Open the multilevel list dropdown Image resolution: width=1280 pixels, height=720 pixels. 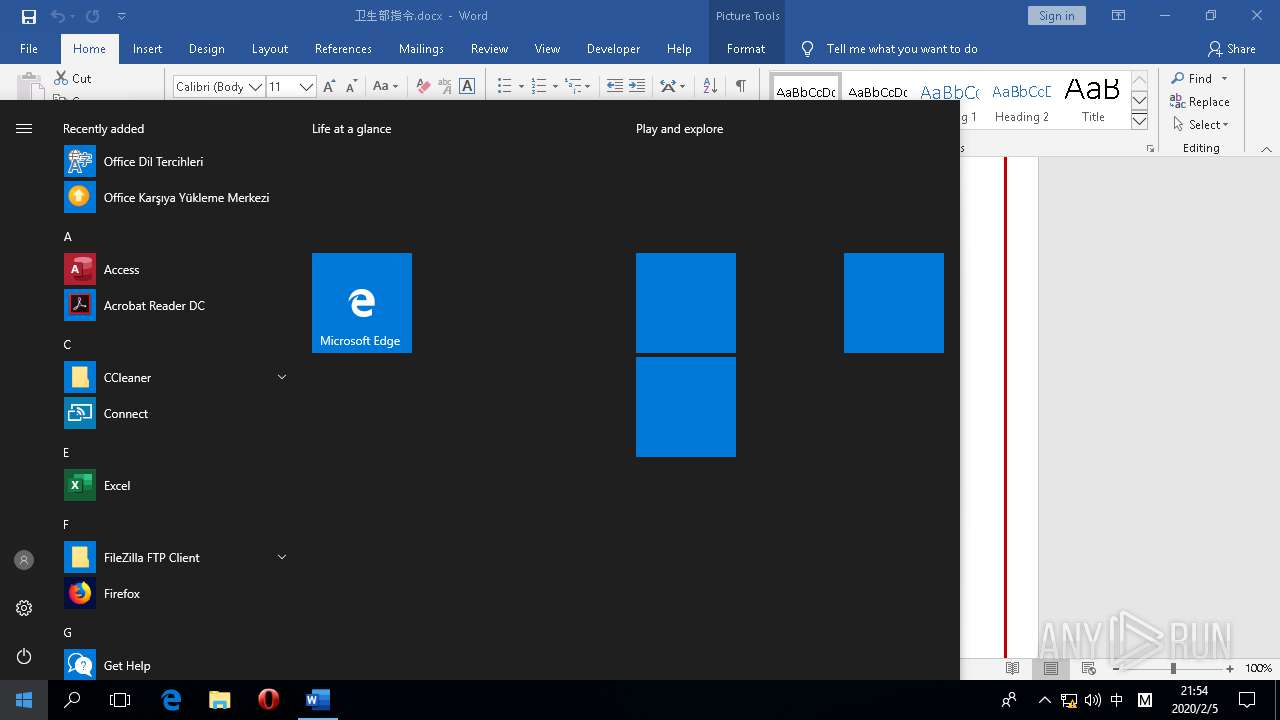click(x=587, y=87)
